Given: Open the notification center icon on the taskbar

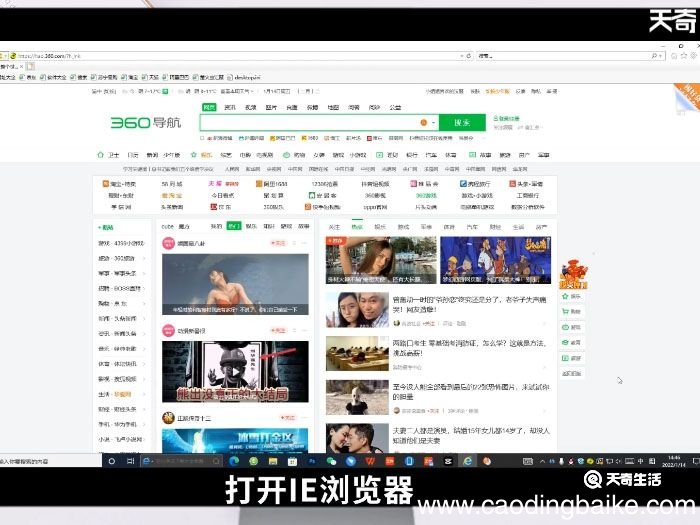Looking at the screenshot, I should point(696,461).
